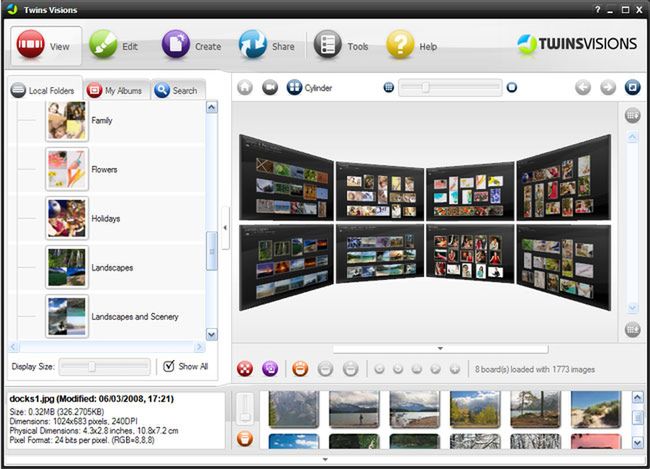This screenshot has height=469, width=650.
Task: Click the first gray round icon after orange one
Action: [x=325, y=369]
